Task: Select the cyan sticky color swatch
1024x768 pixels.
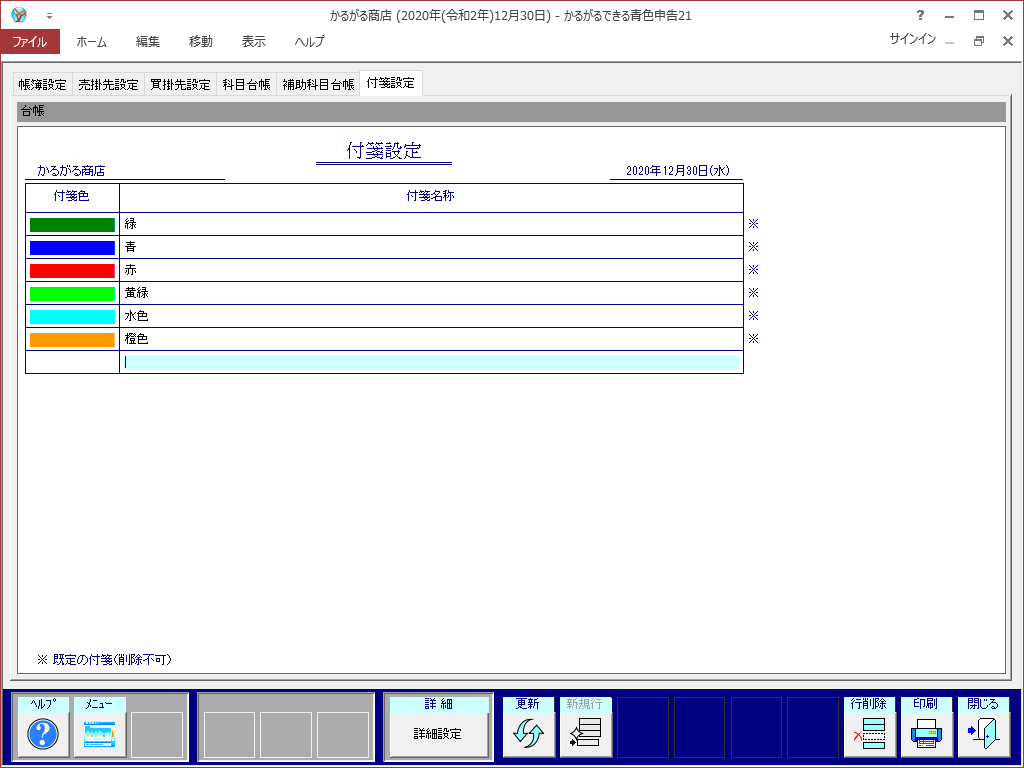Action: [x=72, y=317]
